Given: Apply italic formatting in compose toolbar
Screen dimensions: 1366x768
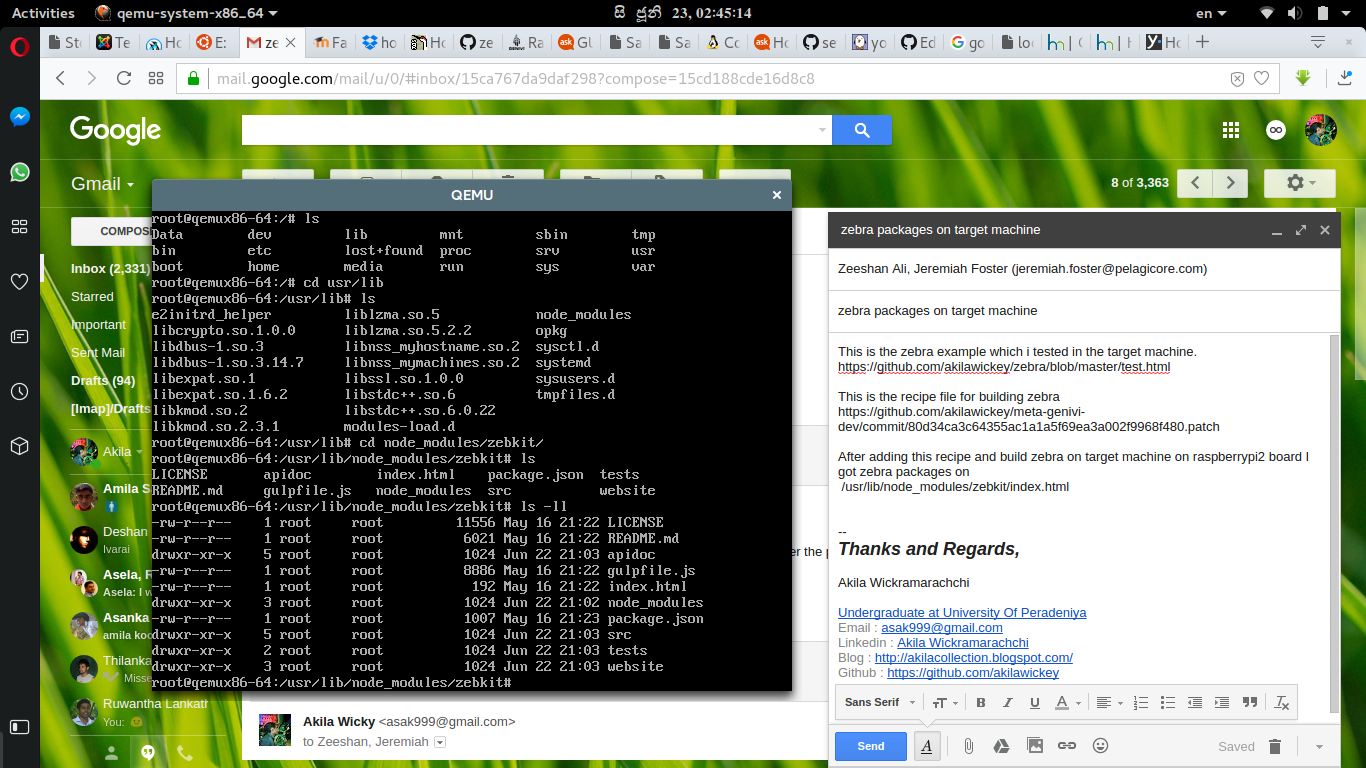Looking at the screenshot, I should (x=1008, y=702).
